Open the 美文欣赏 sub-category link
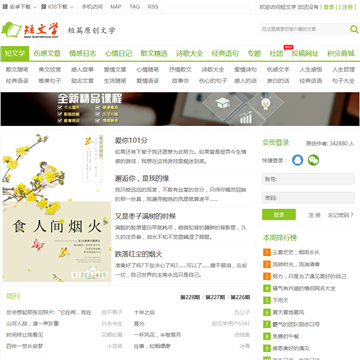Image resolution: width=360 pixels, height=360 pixels. click(50, 70)
